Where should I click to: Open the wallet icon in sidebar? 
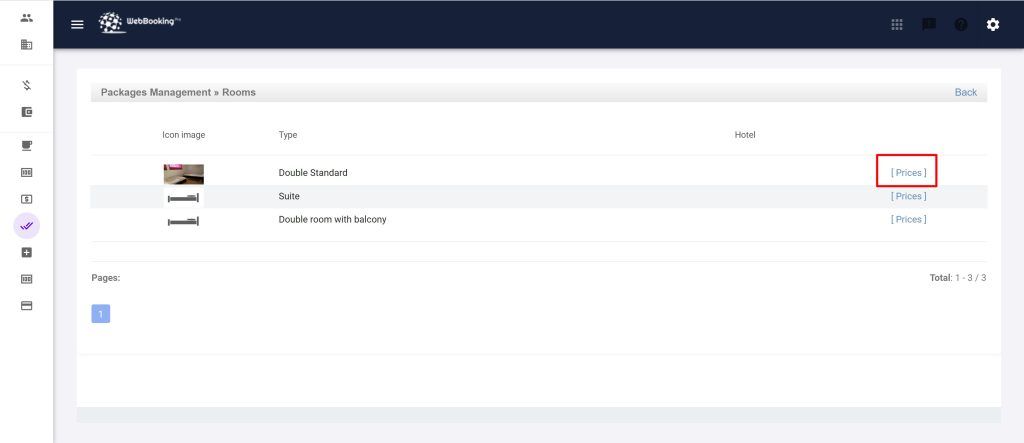coord(27,112)
